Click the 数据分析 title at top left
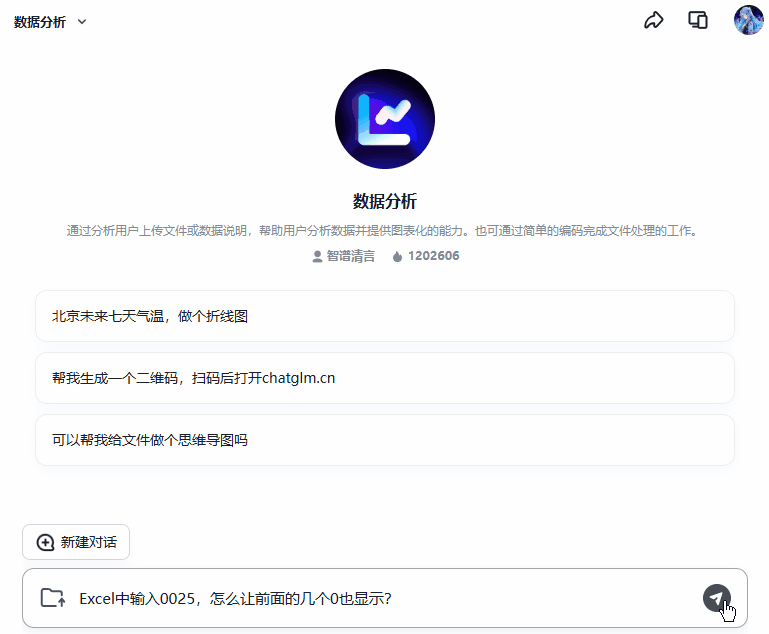Viewport: 769px width, 634px height. point(40,22)
